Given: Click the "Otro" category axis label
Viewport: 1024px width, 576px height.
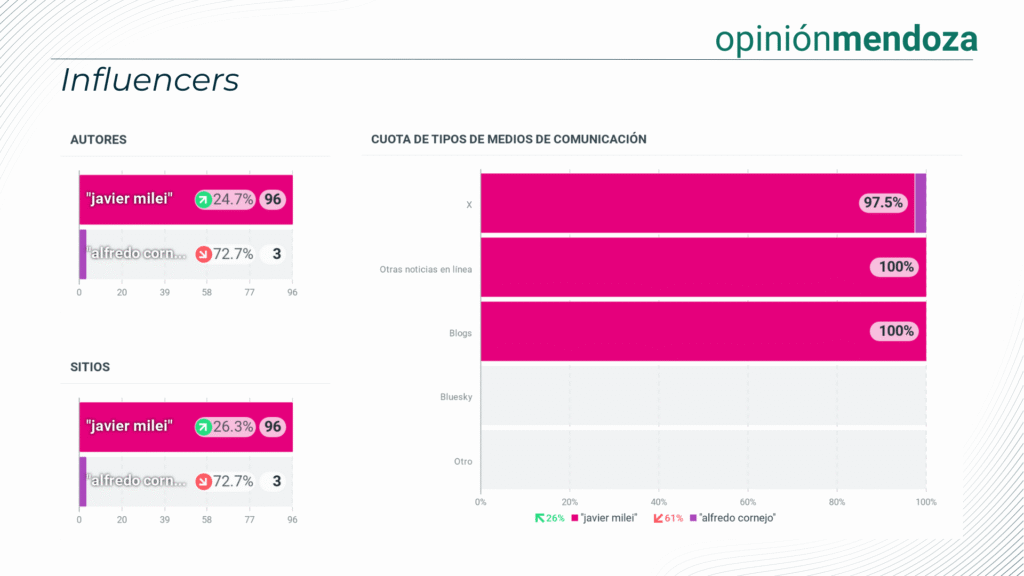Looking at the screenshot, I should (x=461, y=461).
